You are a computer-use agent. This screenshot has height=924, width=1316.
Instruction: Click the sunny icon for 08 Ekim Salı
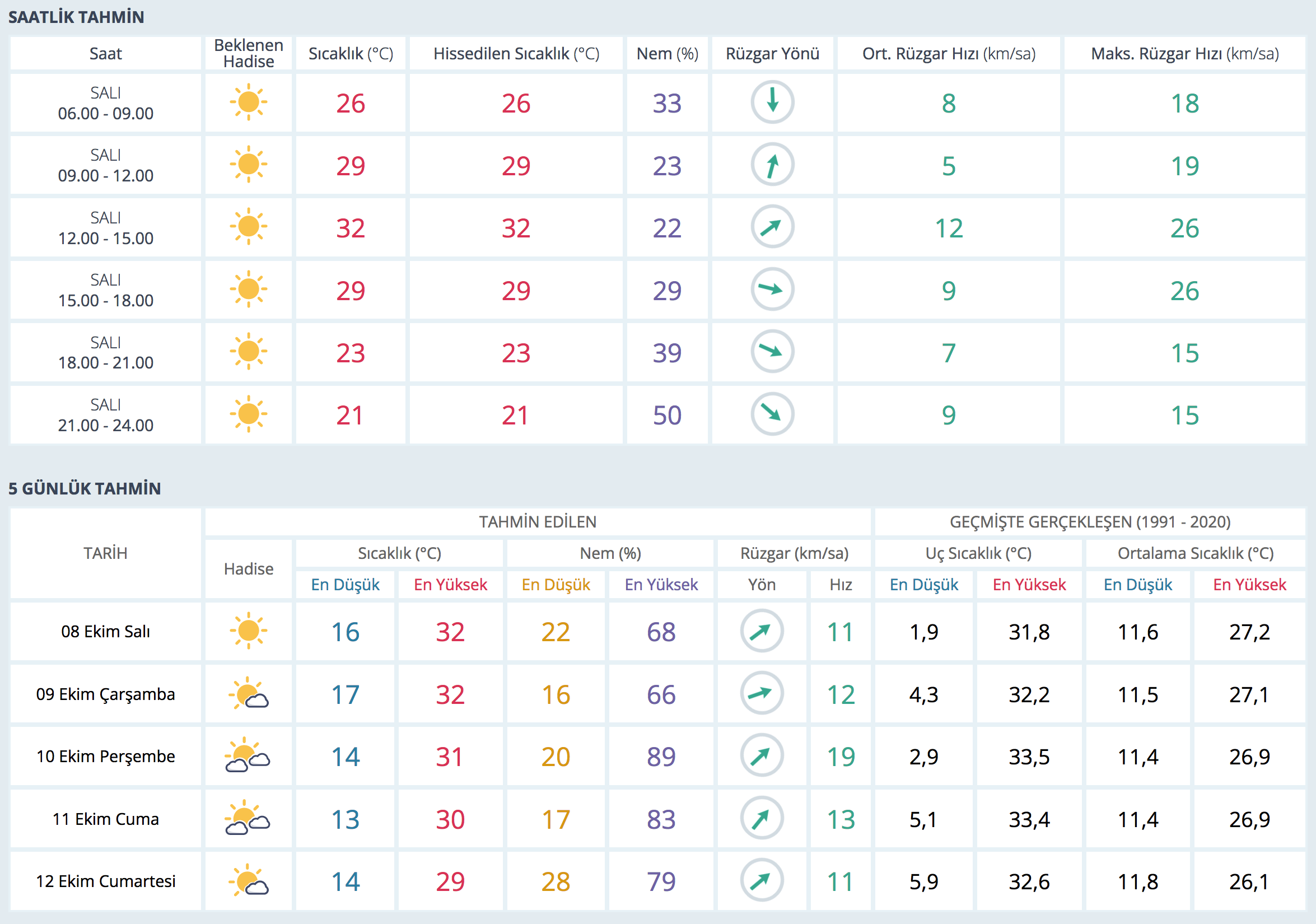248,631
